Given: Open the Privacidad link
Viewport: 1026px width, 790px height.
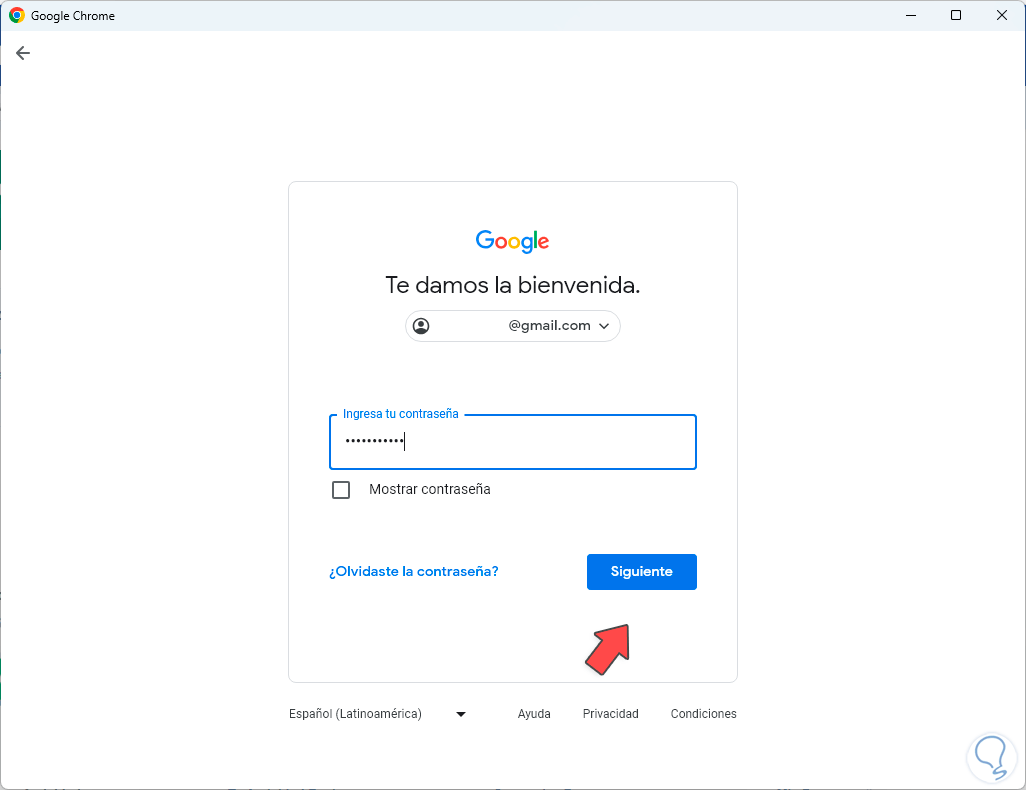Looking at the screenshot, I should [x=610, y=713].
